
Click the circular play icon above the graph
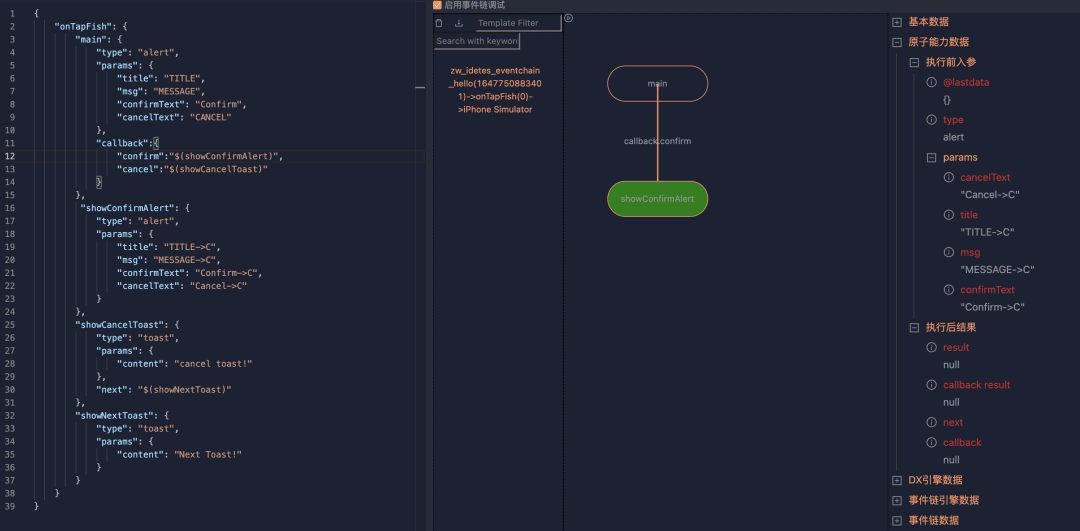(x=569, y=18)
